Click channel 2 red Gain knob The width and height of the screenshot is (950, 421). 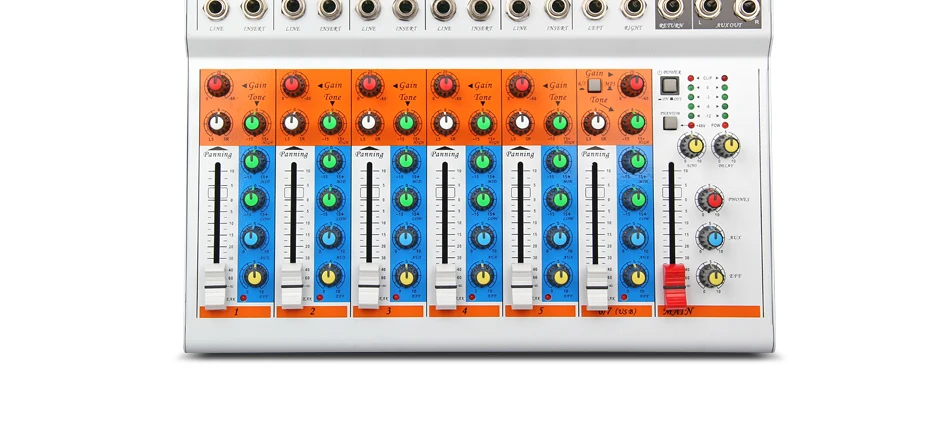coord(293,85)
